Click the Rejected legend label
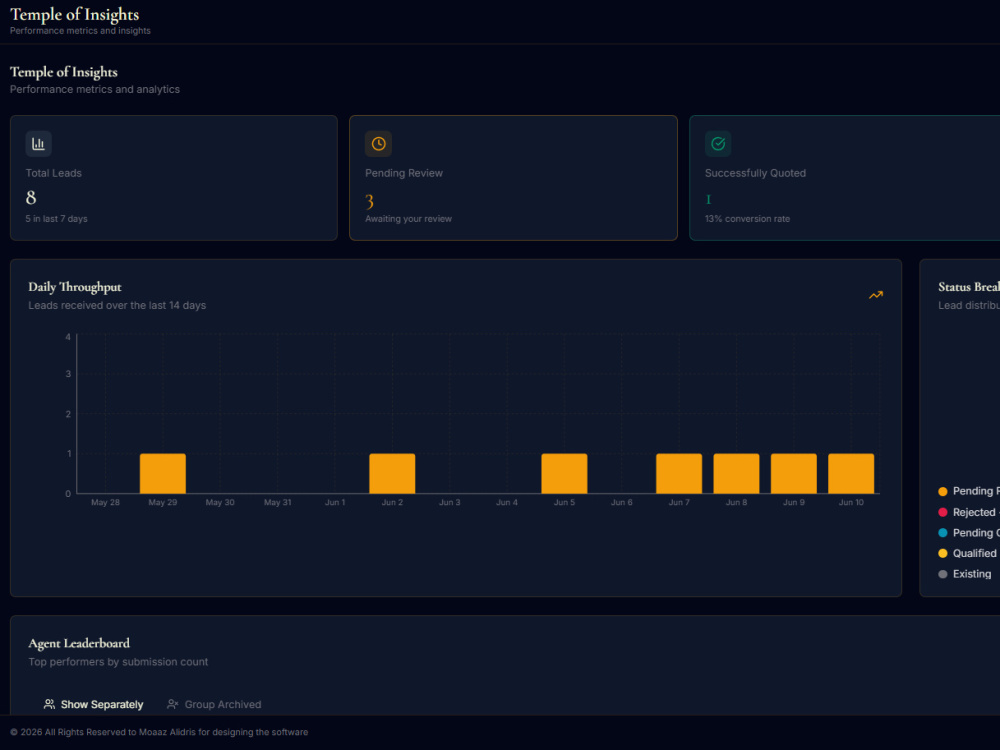Viewport: 1000px width, 750px height. (x=974, y=512)
